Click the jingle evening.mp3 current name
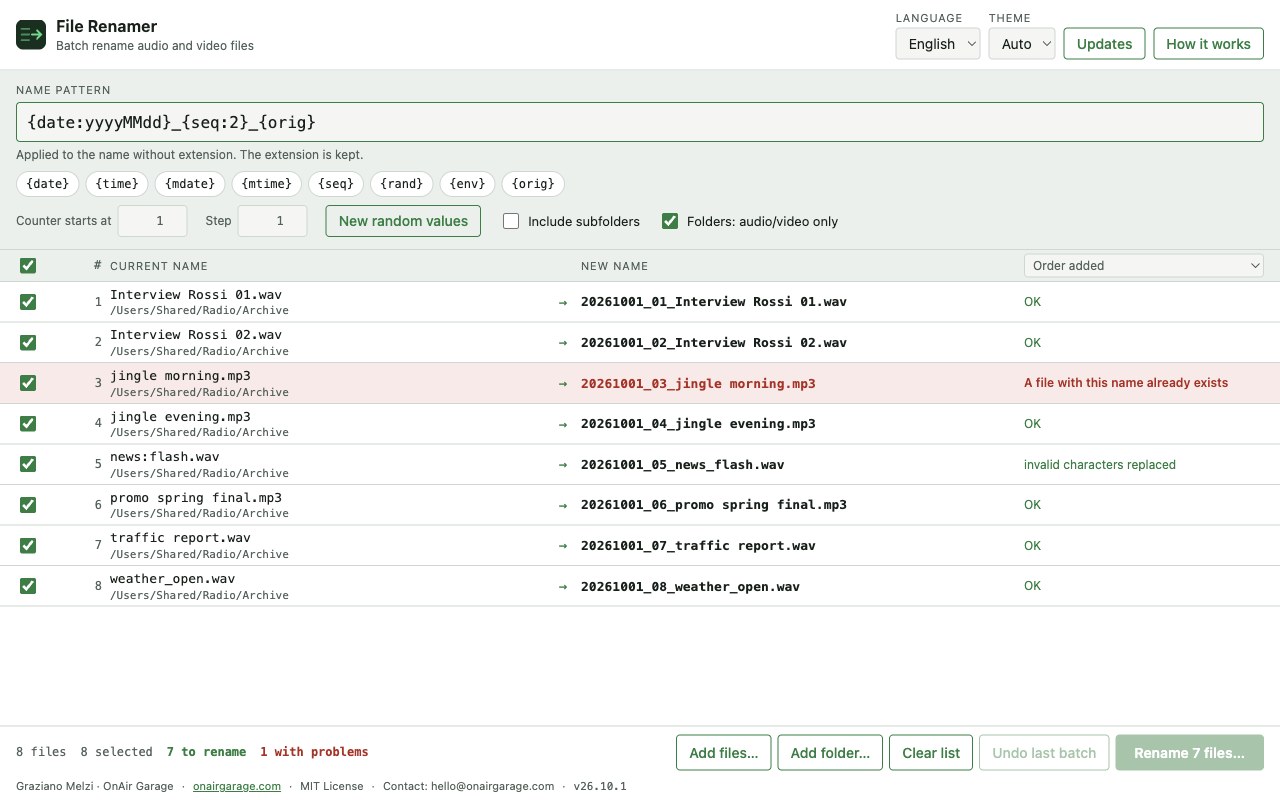1280x800 pixels. [180, 416]
